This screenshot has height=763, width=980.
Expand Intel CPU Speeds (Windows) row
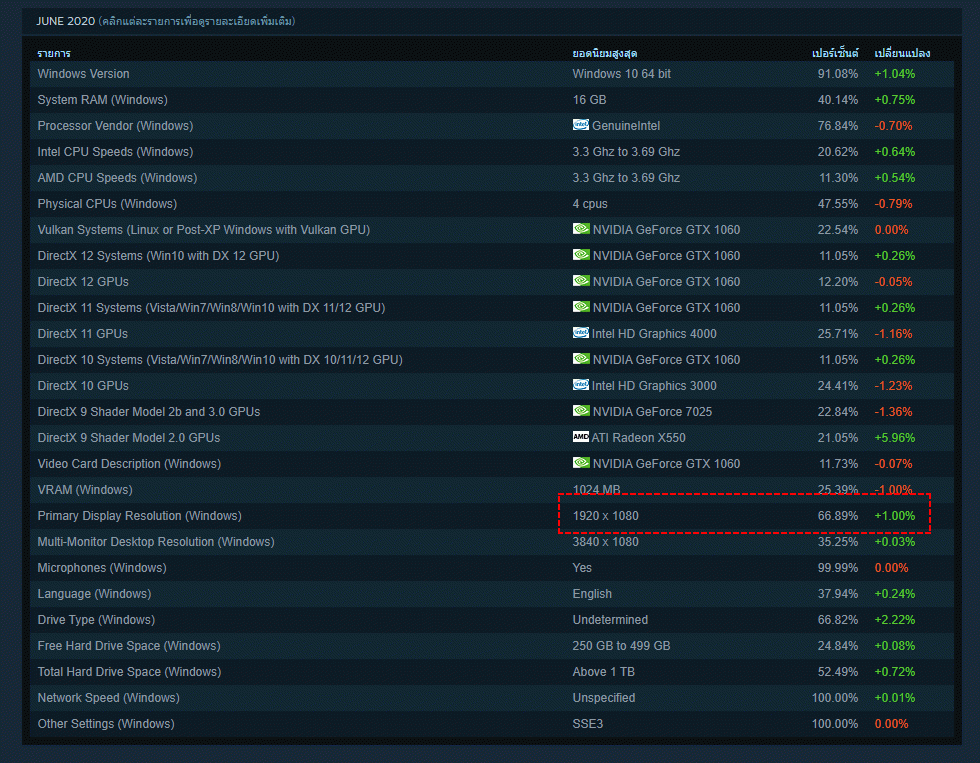pos(492,152)
